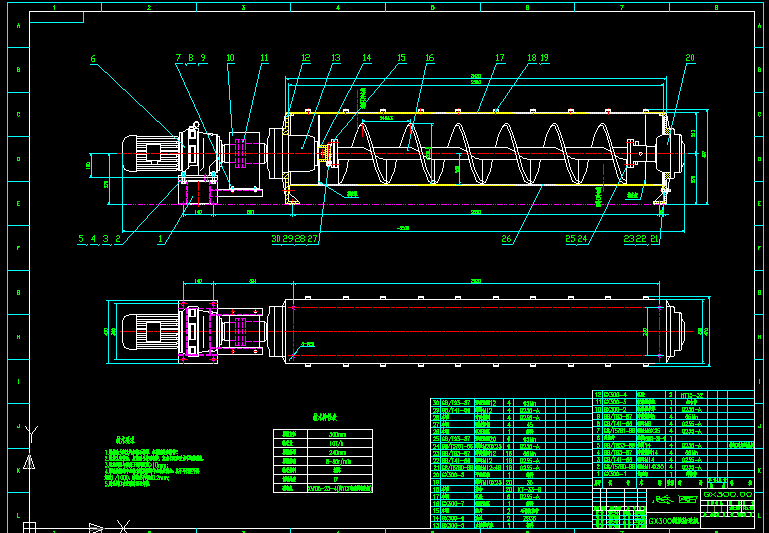This screenshot has width=769, height=533.
Task: Click the UCS X-axis arrow icon
Action: [96, 529]
